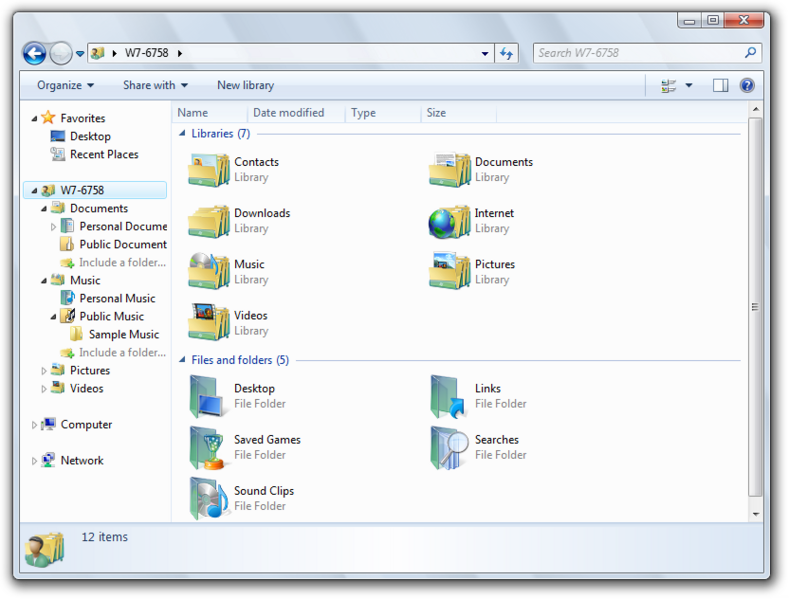Sort by the Type column header

[x=382, y=113]
